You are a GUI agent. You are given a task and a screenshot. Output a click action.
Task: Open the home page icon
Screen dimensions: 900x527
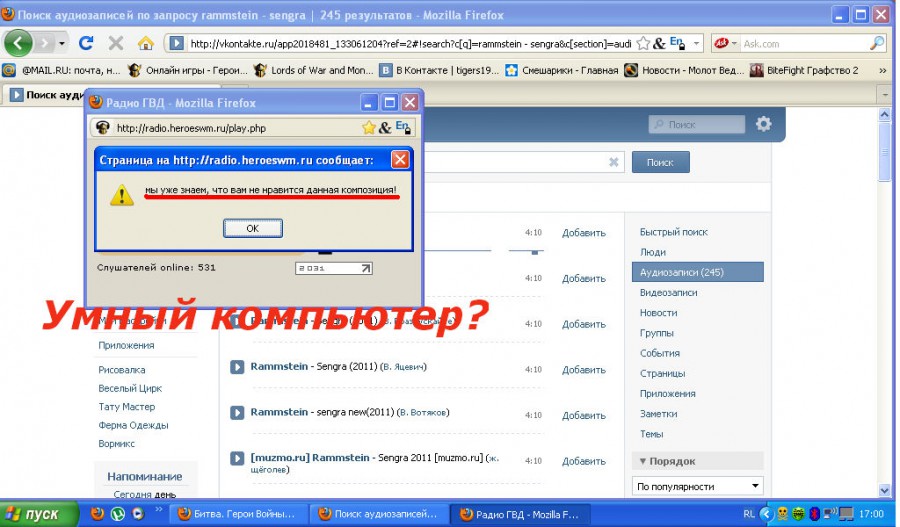point(146,43)
